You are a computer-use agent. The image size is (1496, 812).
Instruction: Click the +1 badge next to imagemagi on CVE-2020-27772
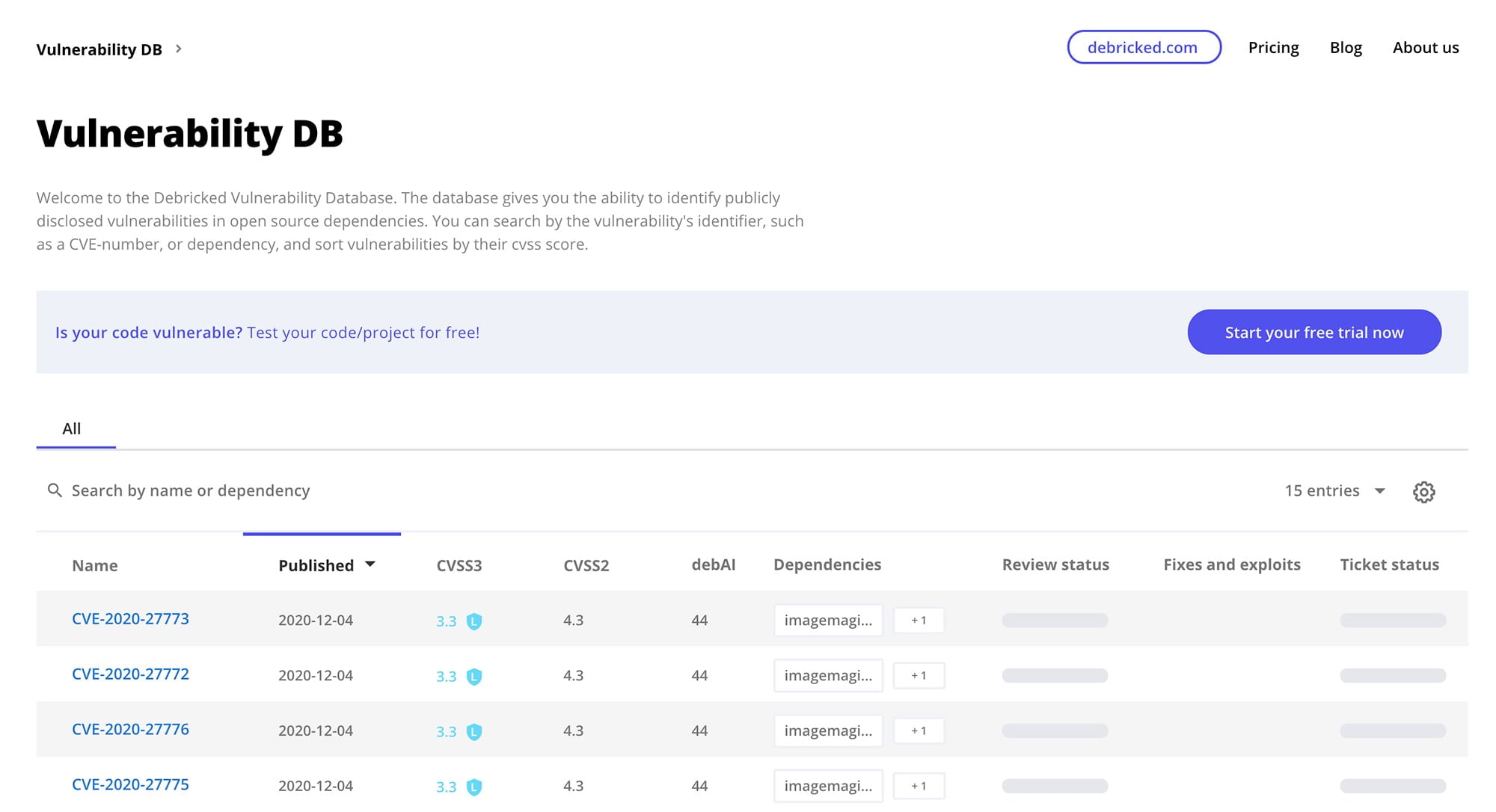(916, 674)
